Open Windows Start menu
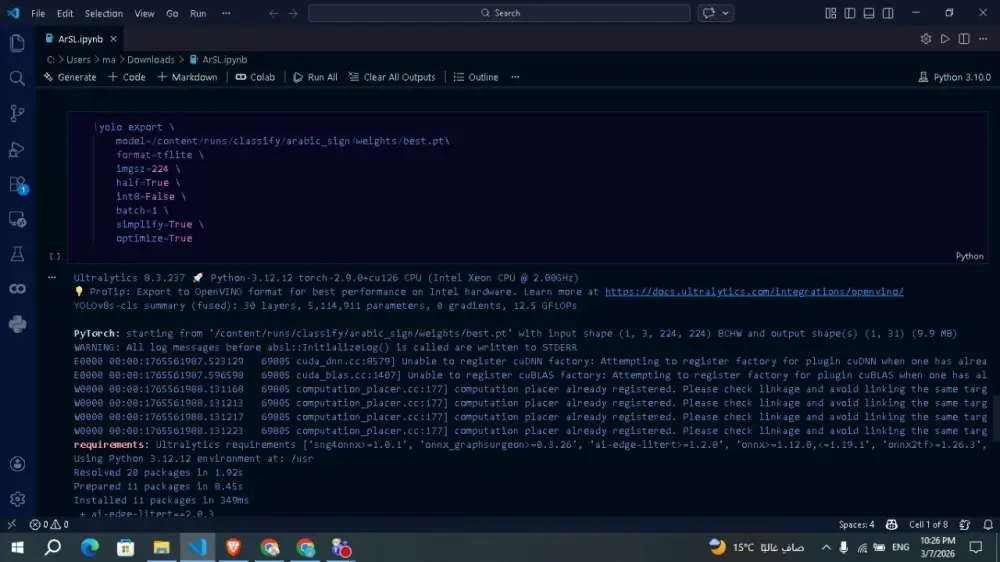Image resolution: width=1000 pixels, height=562 pixels. coord(17,547)
